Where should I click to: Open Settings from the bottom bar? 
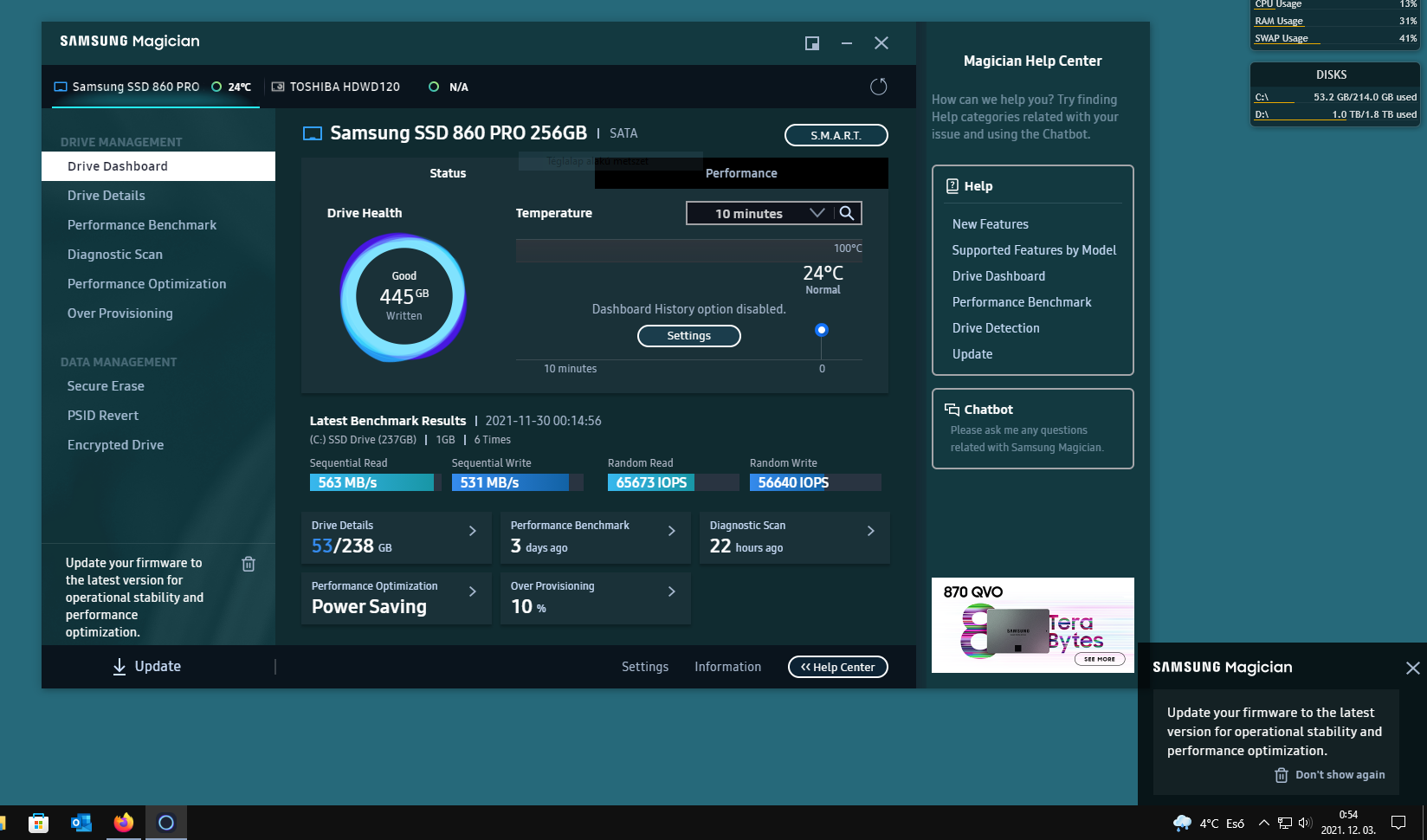645,667
